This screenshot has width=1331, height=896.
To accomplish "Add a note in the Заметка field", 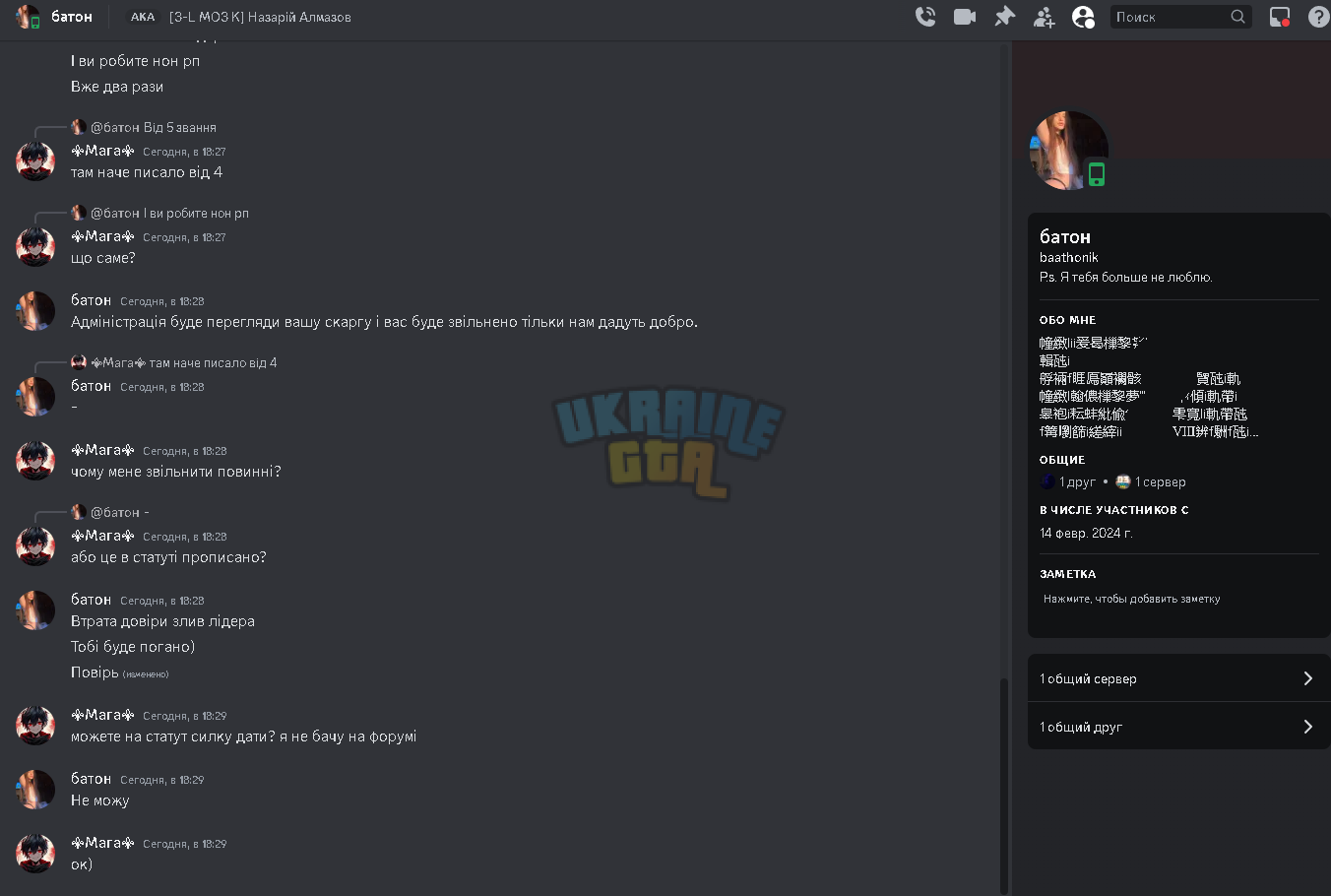I will 1178,599.
